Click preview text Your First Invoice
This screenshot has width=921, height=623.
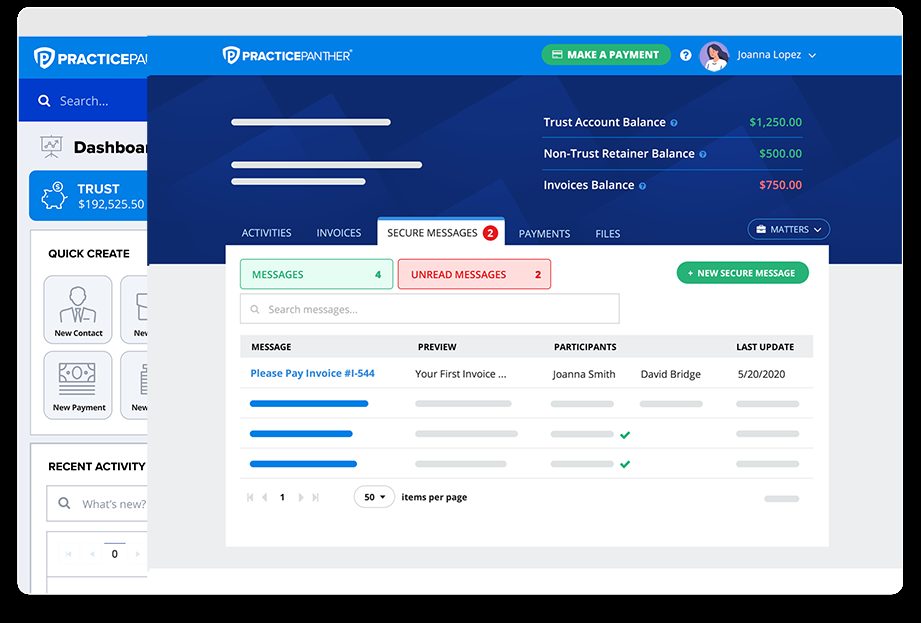point(460,374)
